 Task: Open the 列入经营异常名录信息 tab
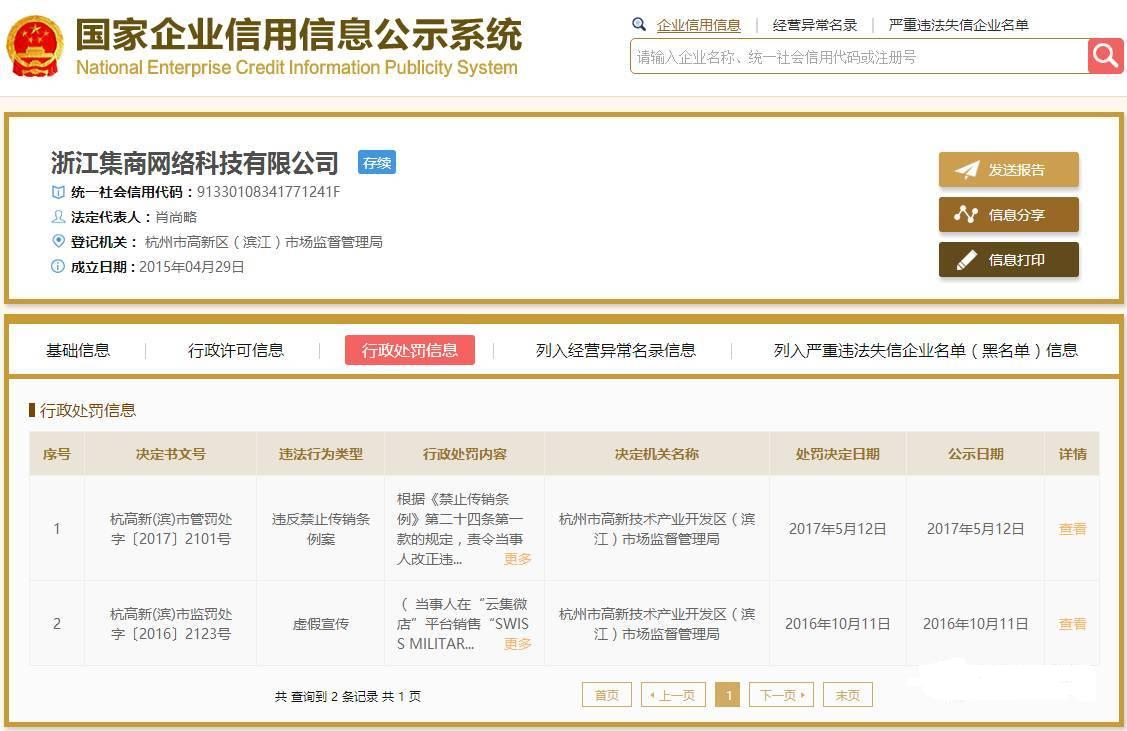pos(615,350)
